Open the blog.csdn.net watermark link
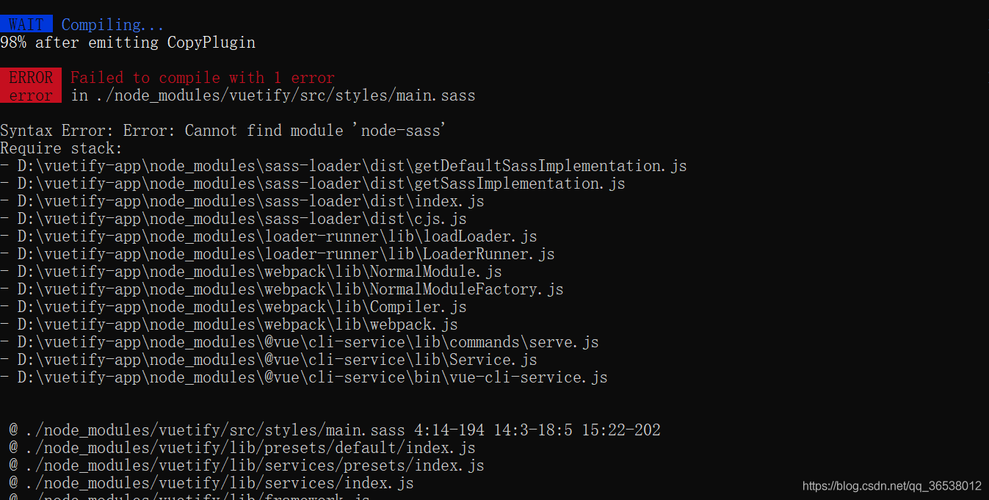 [892, 486]
